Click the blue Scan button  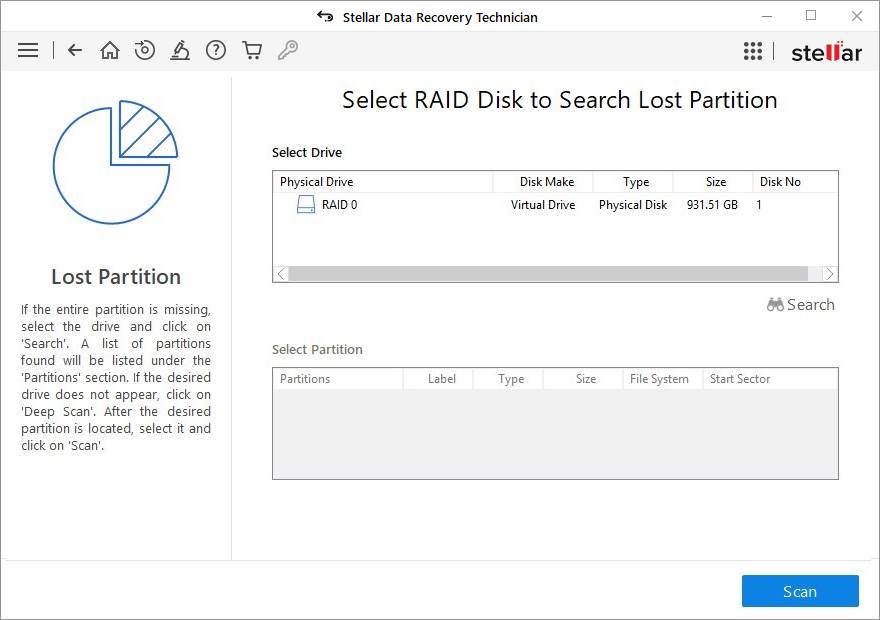pyautogui.click(x=800, y=591)
